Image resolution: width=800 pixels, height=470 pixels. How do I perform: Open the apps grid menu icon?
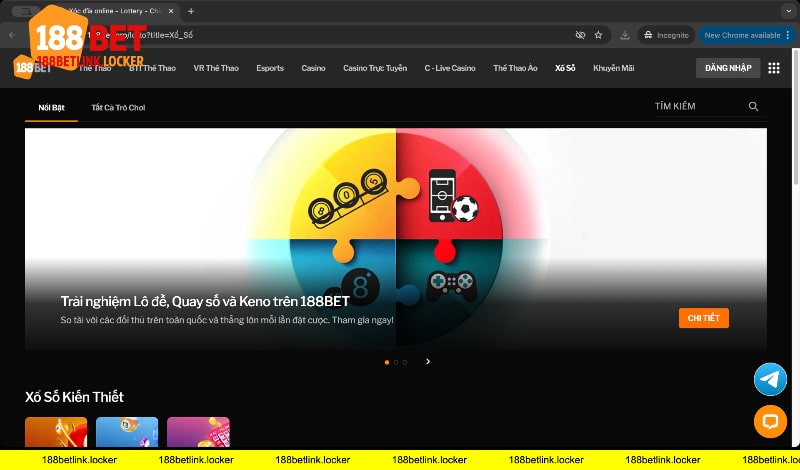(x=773, y=68)
